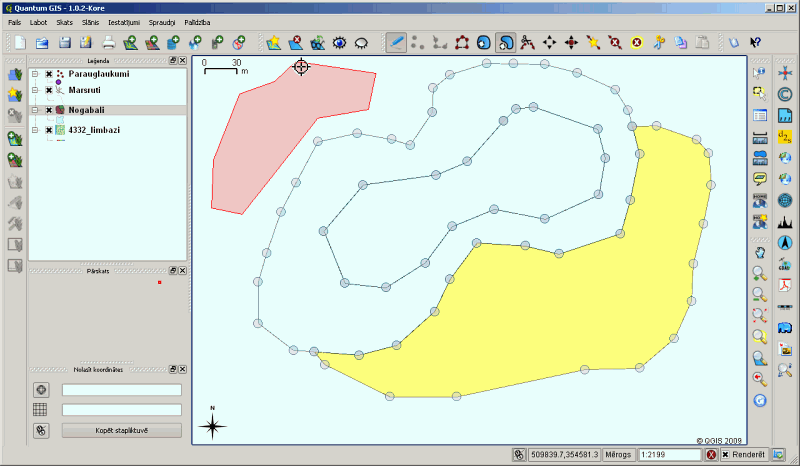800x466 pixels.
Task: Click the Delete Selected features icon
Action: point(637,43)
